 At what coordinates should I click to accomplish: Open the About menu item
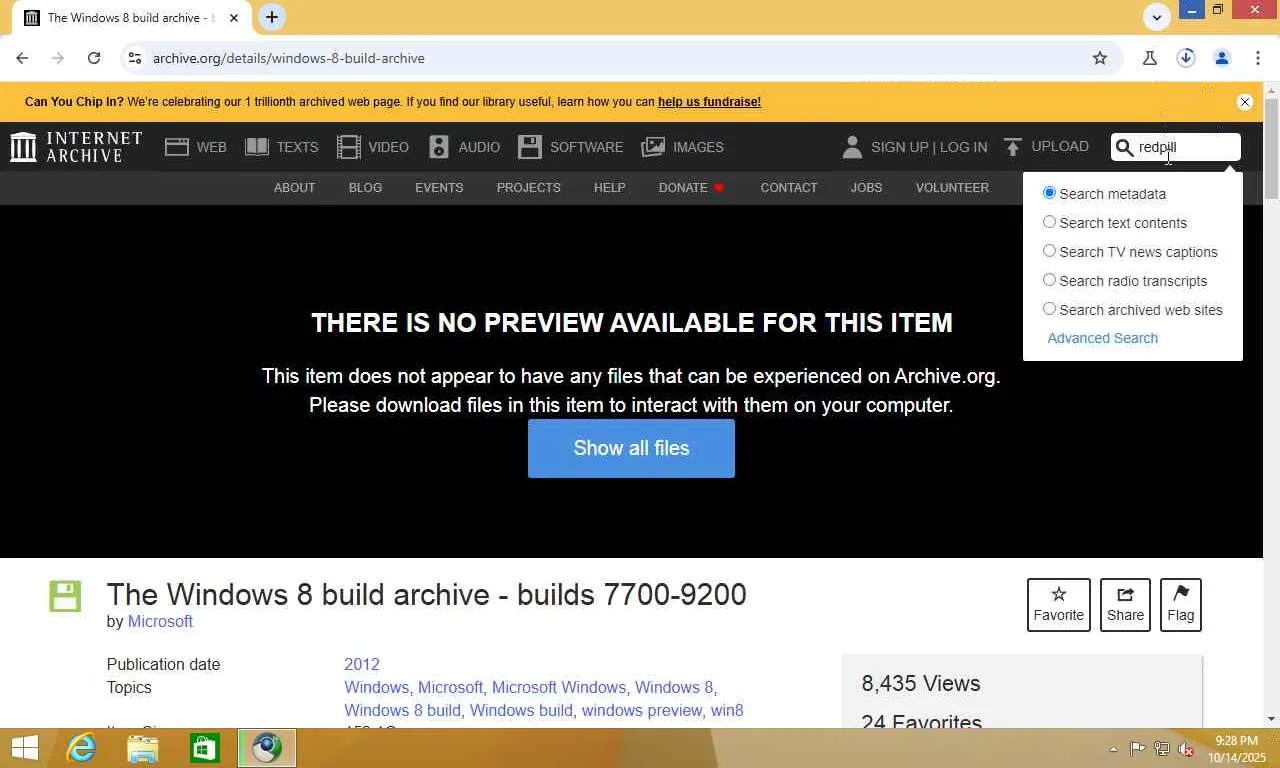pyautogui.click(x=294, y=187)
